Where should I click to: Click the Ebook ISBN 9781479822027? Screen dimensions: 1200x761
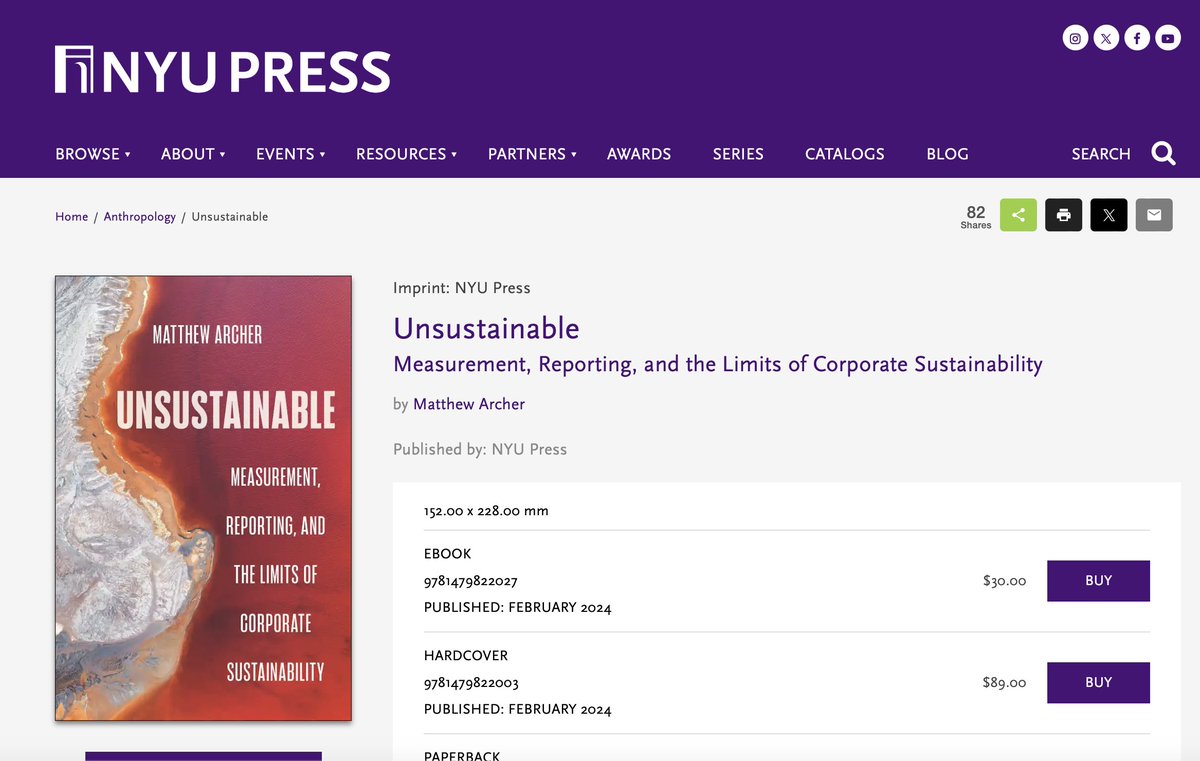click(x=471, y=581)
